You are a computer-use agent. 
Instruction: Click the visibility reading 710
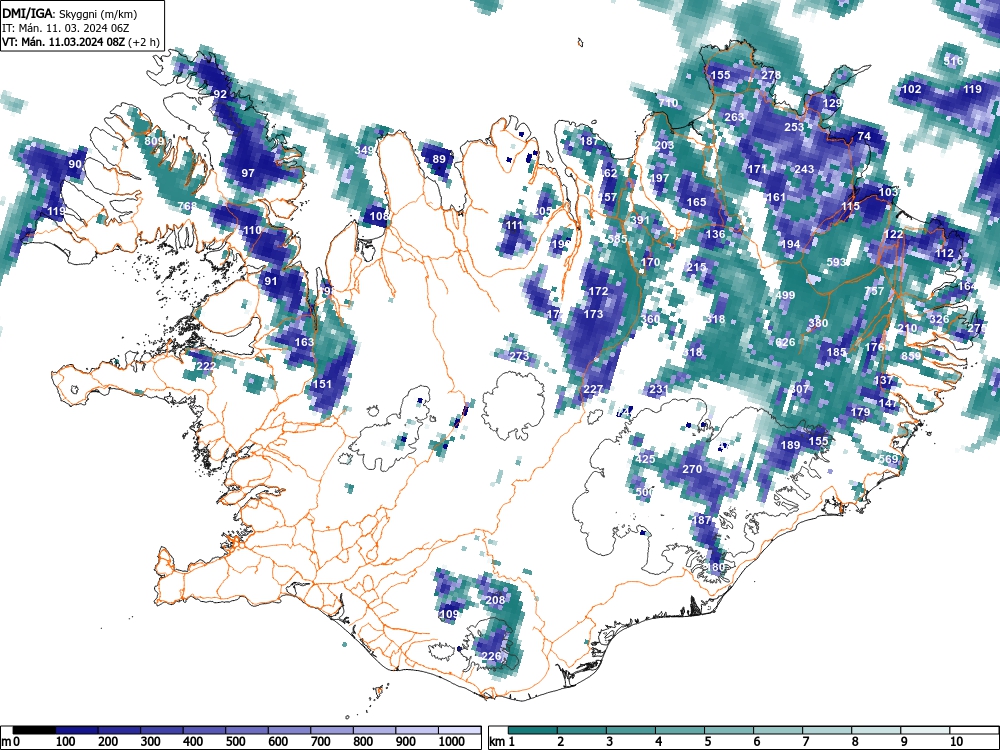(668, 103)
